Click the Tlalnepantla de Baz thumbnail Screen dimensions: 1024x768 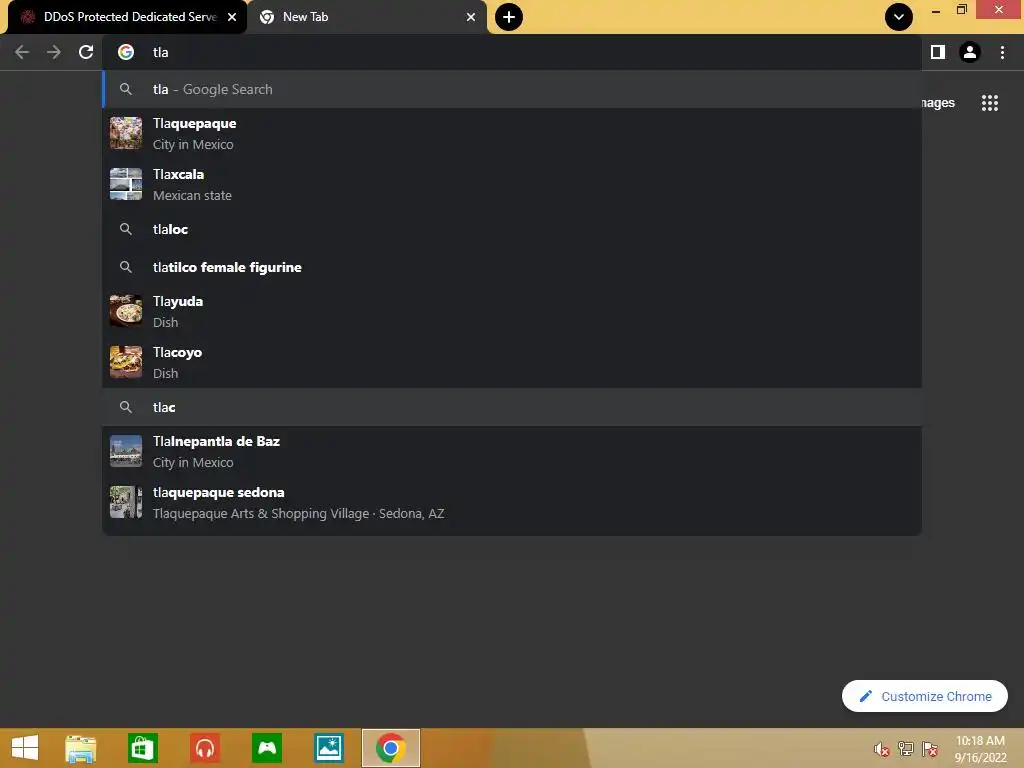point(126,451)
